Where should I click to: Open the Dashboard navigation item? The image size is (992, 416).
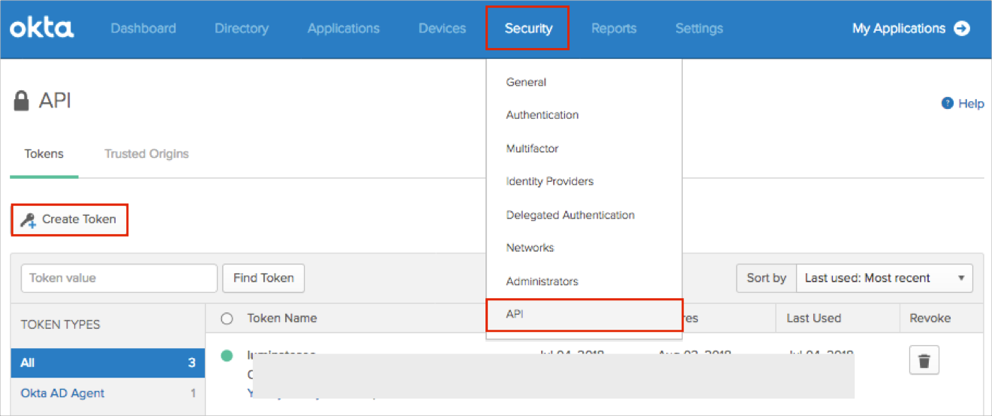143,29
